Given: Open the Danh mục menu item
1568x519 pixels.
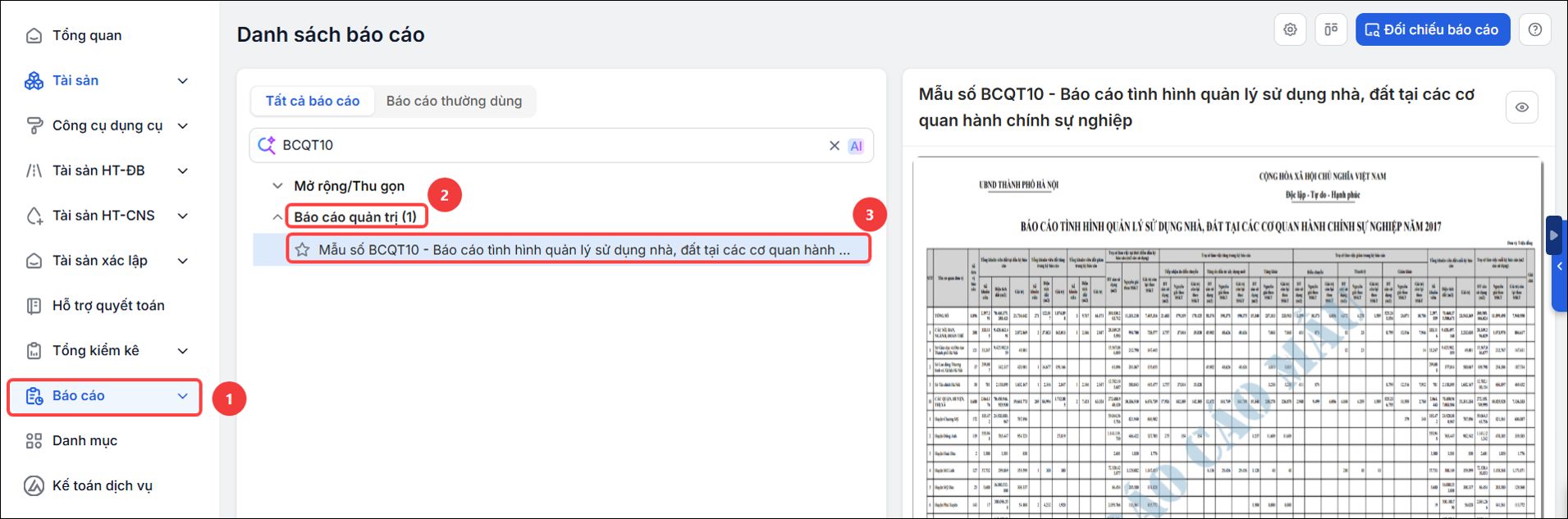Looking at the screenshot, I should [x=85, y=441].
